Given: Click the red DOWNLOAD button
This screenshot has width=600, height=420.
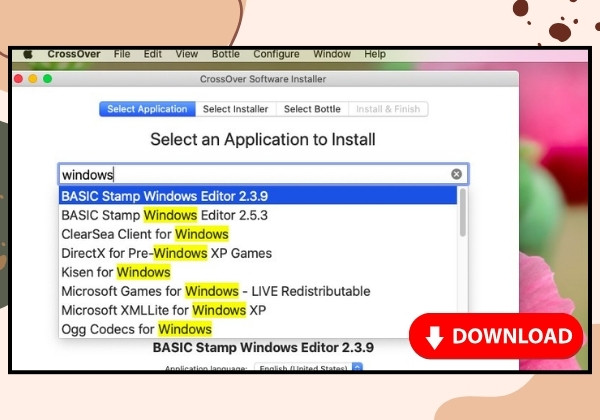Looking at the screenshot, I should [x=496, y=336].
